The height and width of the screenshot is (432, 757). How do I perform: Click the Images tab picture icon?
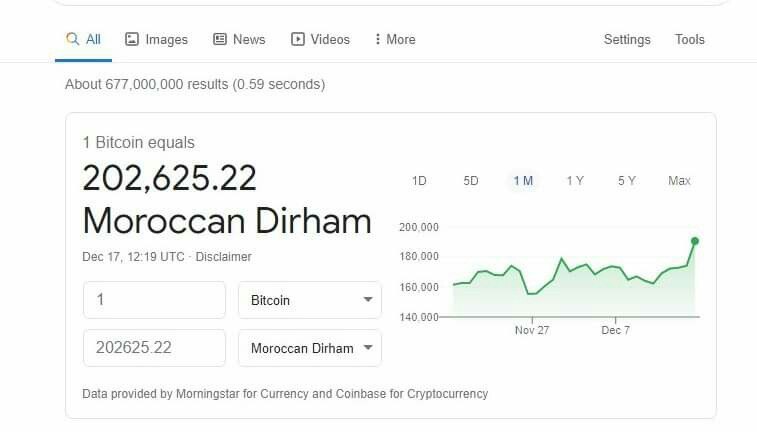132,39
